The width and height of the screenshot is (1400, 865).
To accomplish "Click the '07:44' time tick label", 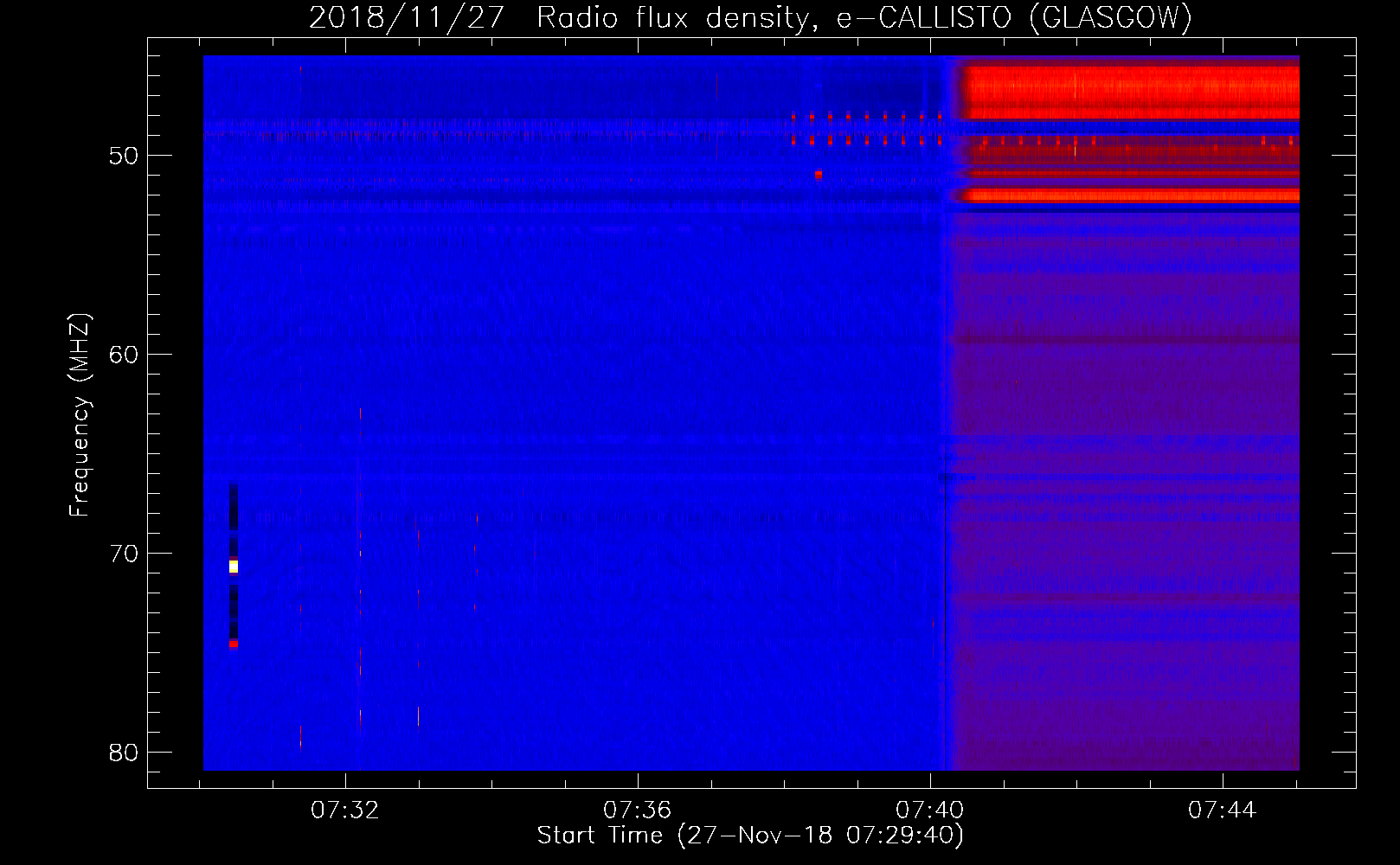I will point(1222,811).
